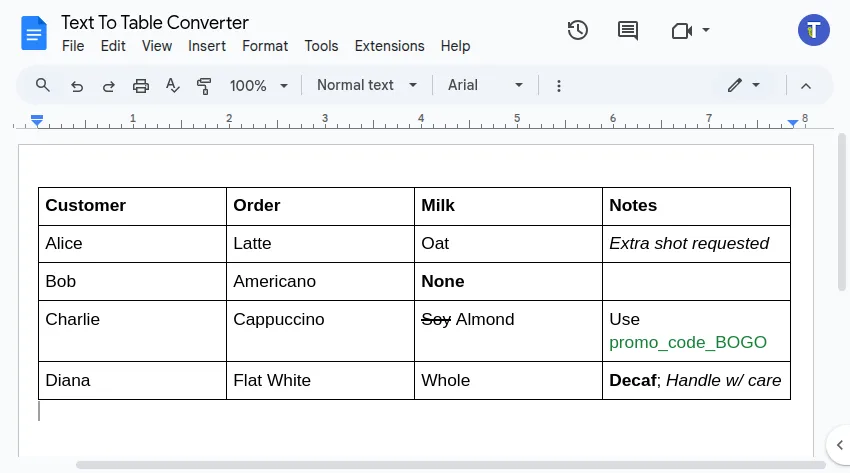This screenshot has width=850, height=473.
Task: Run spelling and grammar check
Action: tap(173, 86)
